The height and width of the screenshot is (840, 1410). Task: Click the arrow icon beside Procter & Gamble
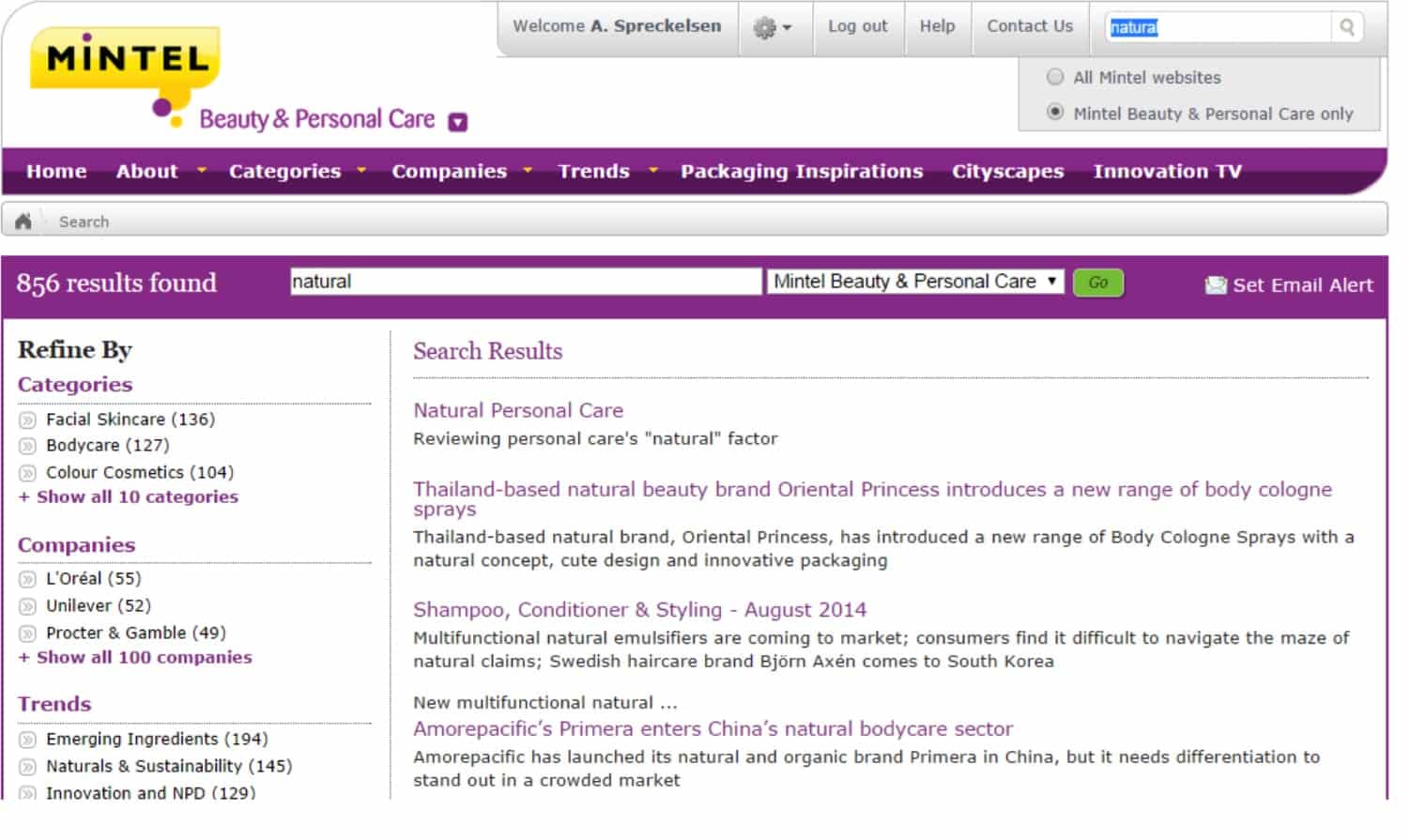[28, 634]
